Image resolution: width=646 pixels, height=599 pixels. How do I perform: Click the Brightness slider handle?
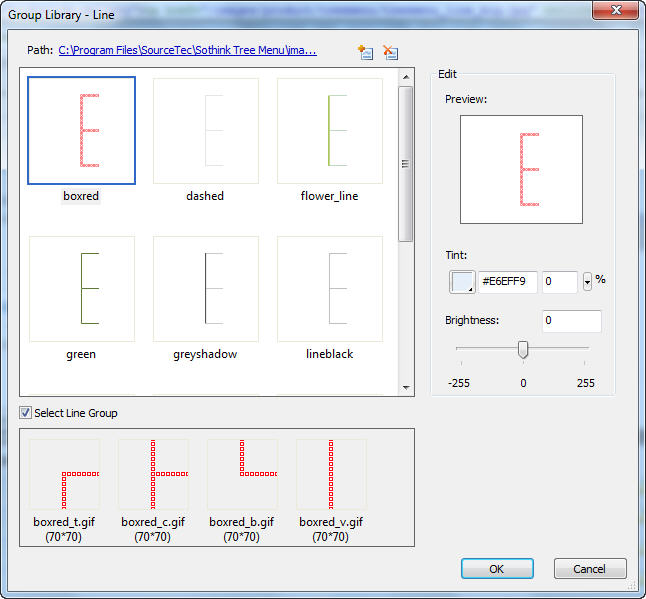[x=522, y=349]
